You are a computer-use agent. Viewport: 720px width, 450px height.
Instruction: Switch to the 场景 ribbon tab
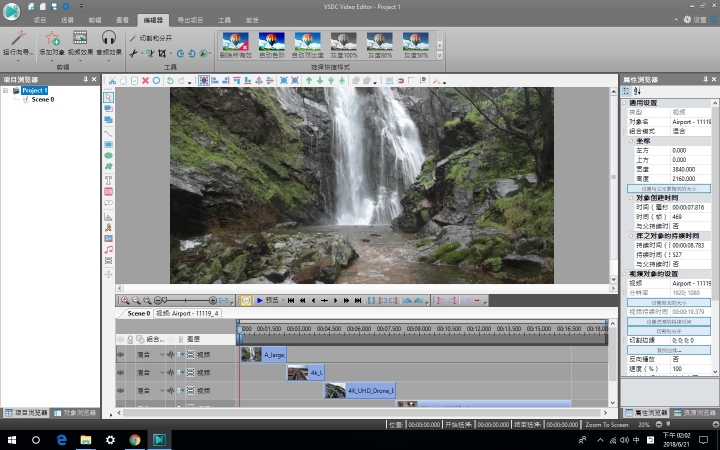click(68, 20)
